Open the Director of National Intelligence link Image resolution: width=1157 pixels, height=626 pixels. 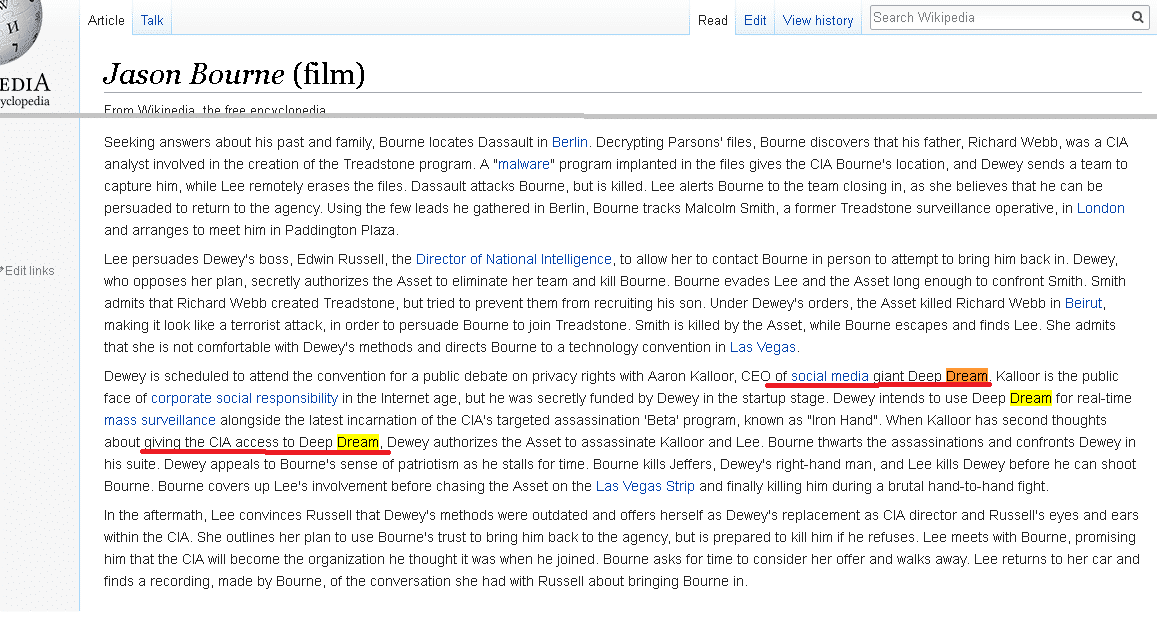(x=513, y=259)
